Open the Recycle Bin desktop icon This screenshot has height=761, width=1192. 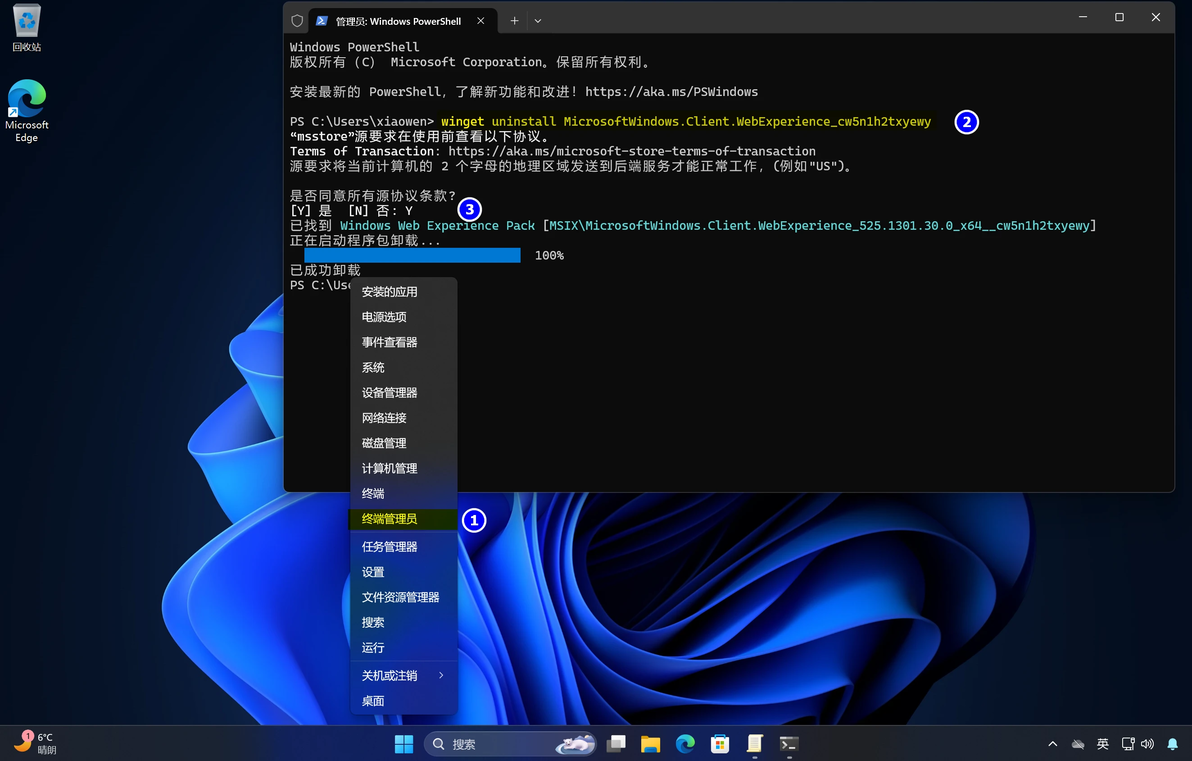pos(27,27)
